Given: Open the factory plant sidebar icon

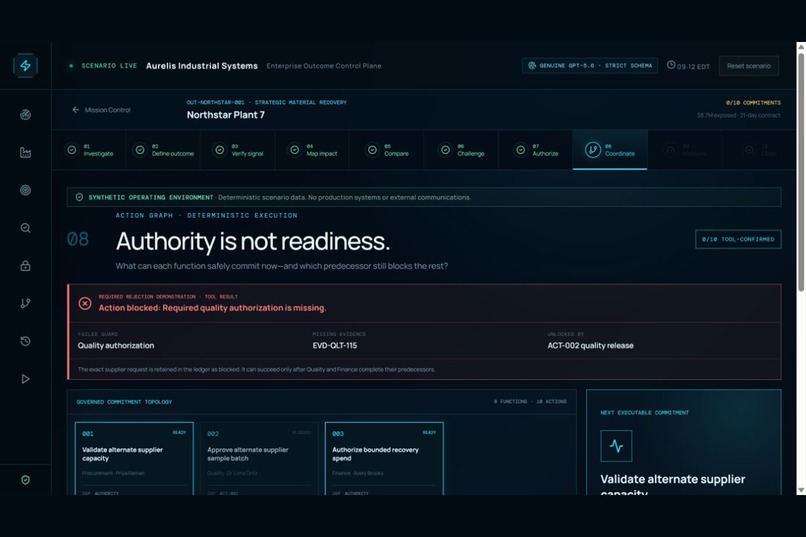Looking at the screenshot, I should 25,152.
